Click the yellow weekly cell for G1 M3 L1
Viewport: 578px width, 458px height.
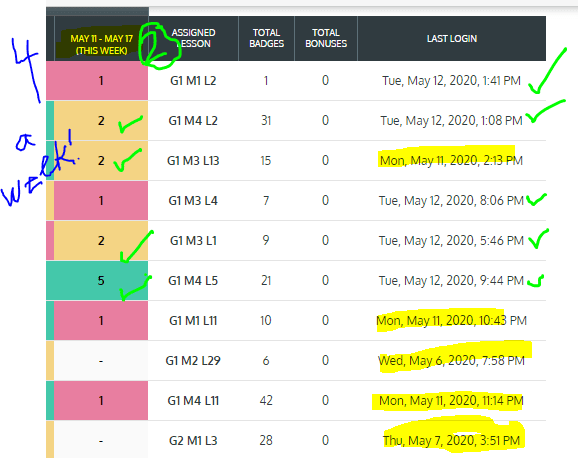(x=101, y=241)
